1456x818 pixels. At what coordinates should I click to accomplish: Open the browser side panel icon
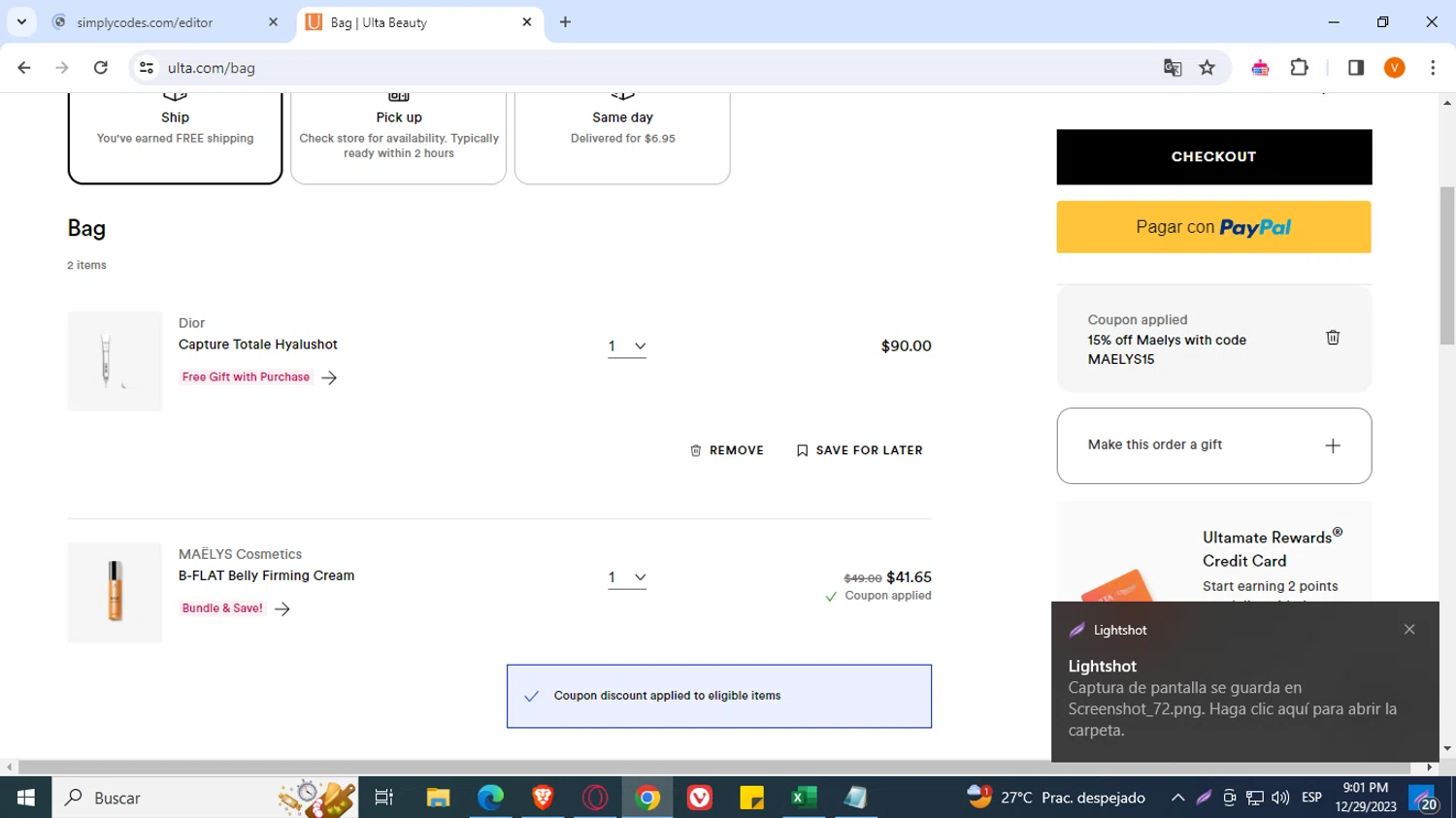click(1356, 68)
